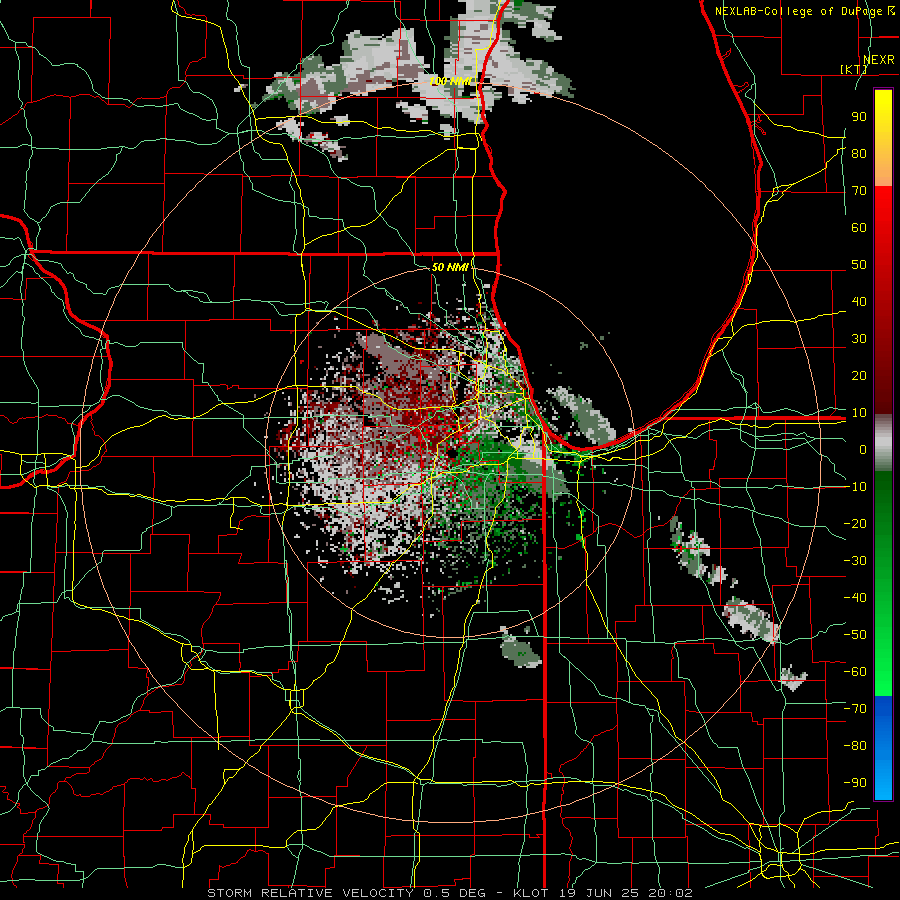Screen dimensions: 900x900
Task: Click the positive 60 scale value
Action: (x=859, y=227)
